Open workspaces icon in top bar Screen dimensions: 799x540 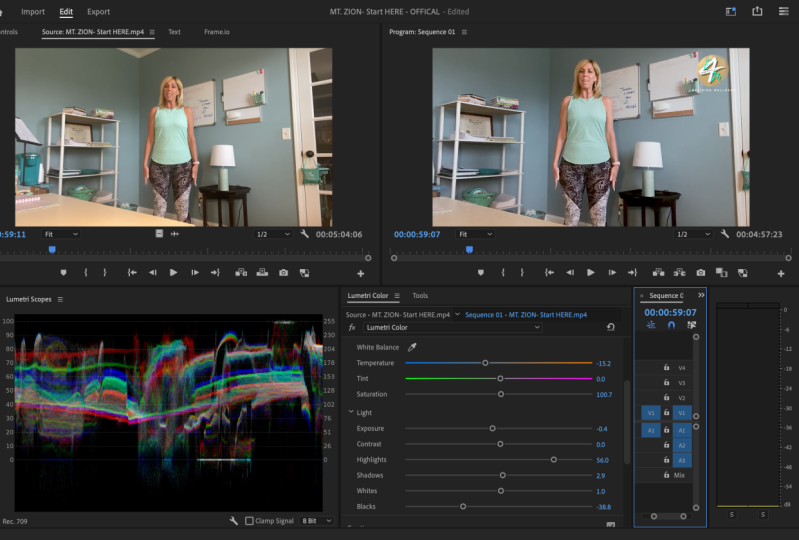coord(731,11)
